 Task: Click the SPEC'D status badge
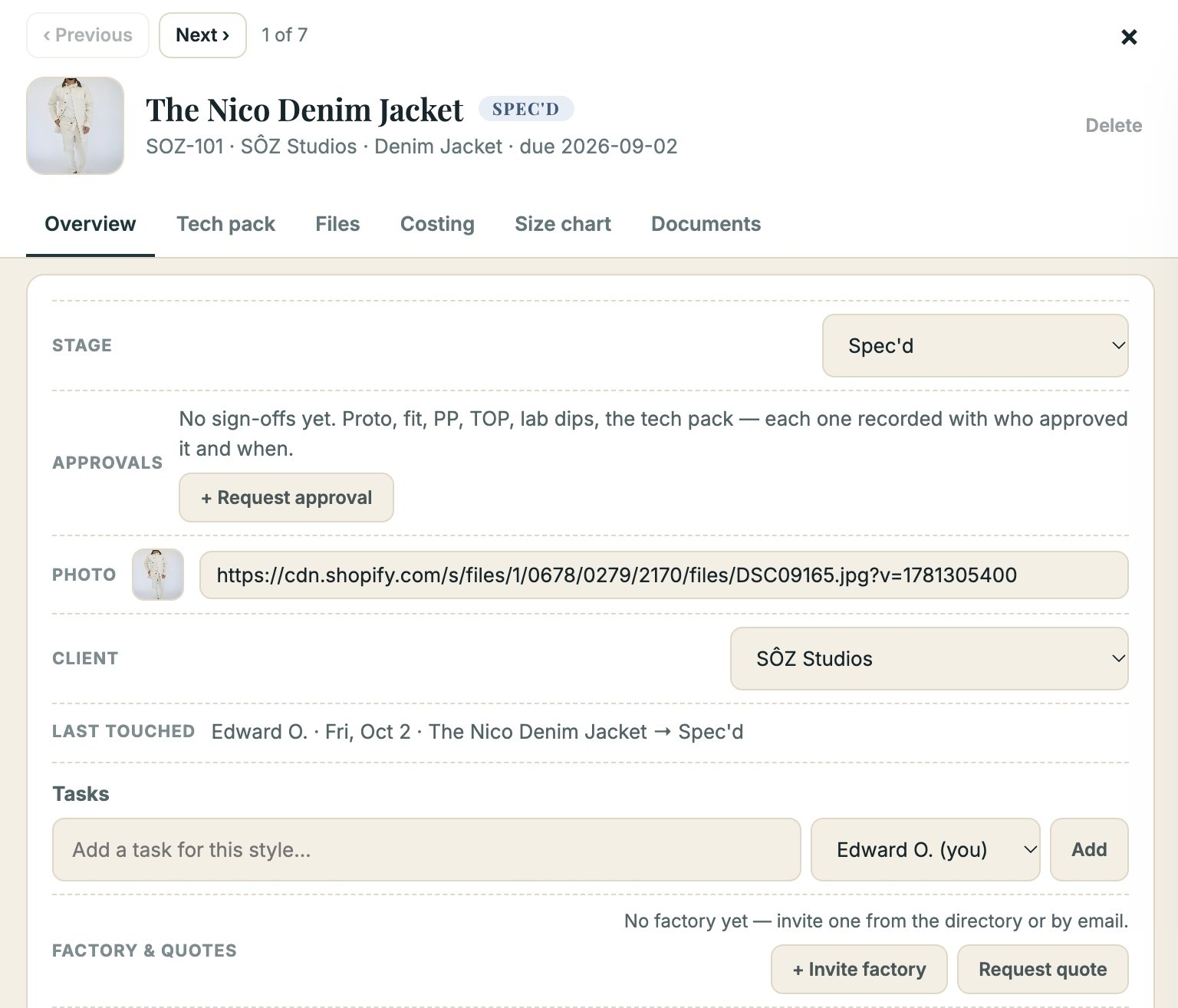(x=525, y=109)
